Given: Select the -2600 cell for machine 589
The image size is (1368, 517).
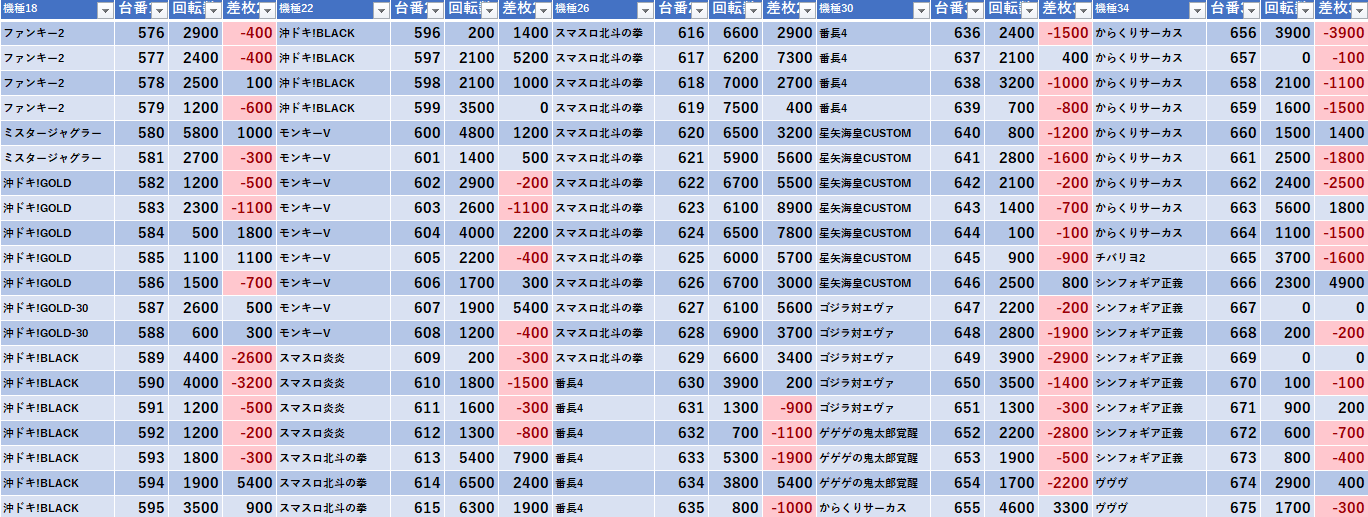Looking at the screenshot, I should [x=249, y=358].
